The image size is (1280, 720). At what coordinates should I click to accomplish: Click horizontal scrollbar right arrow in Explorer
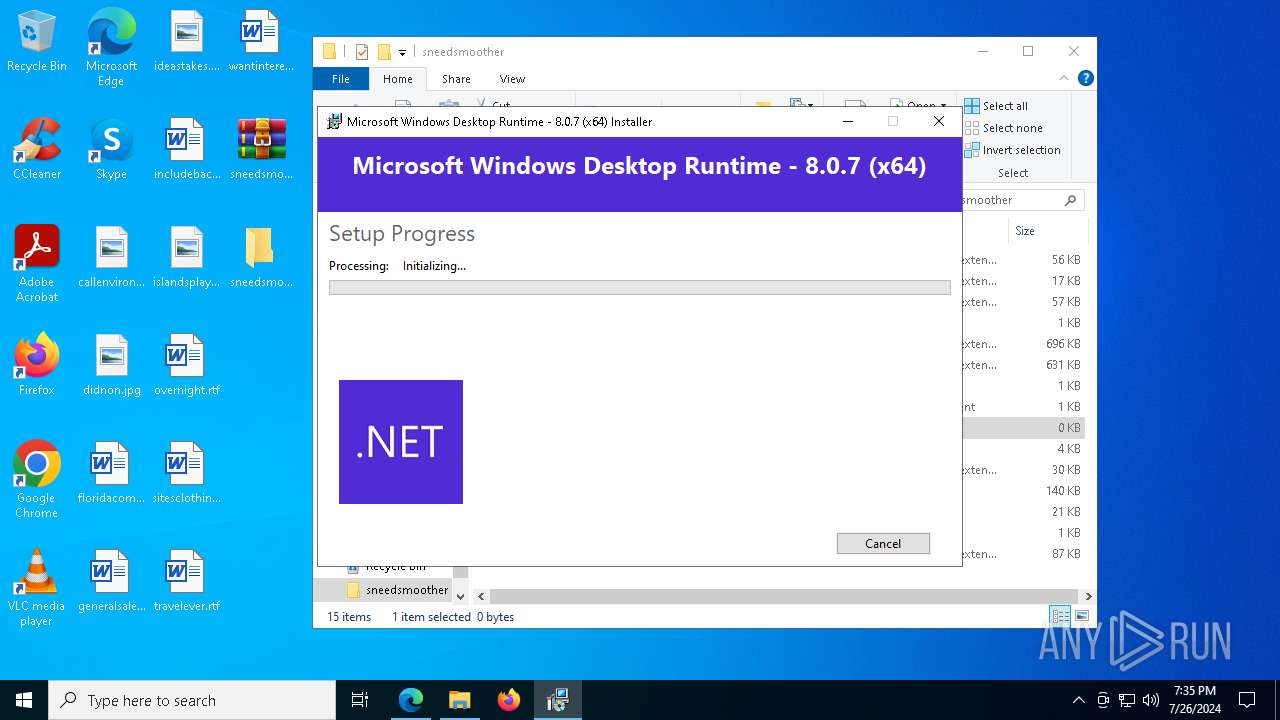coord(1088,596)
